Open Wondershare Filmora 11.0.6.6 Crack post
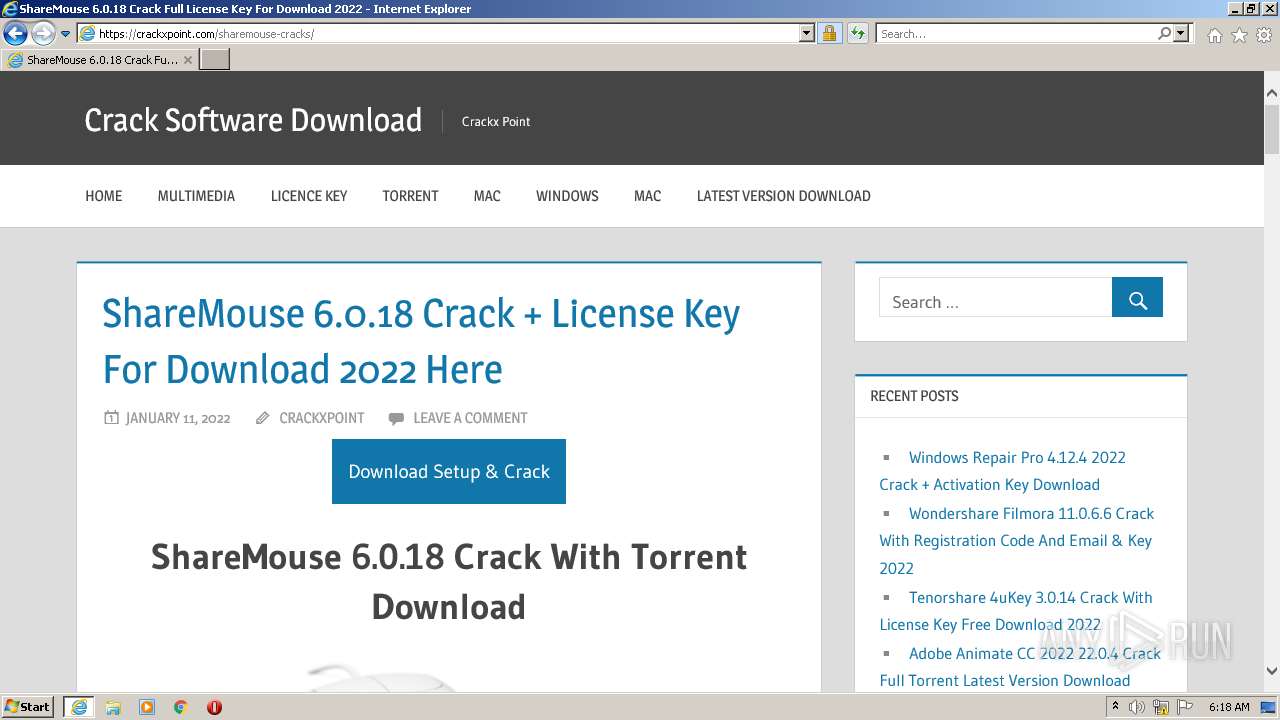The image size is (1280, 720). 1017,541
